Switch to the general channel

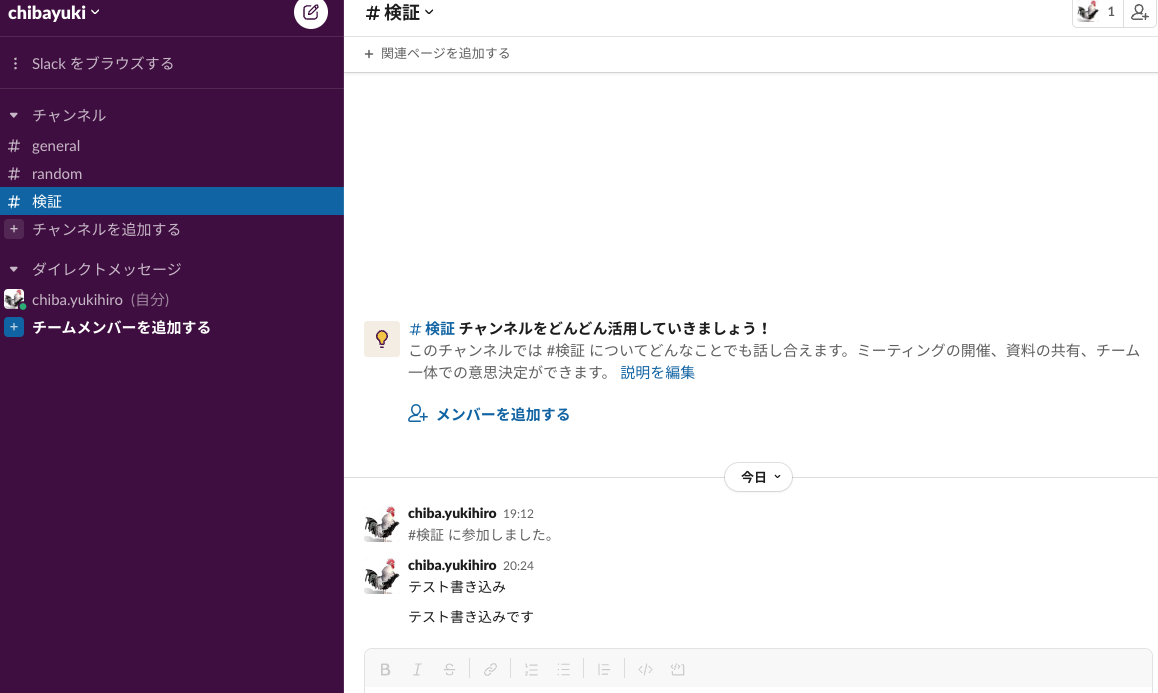56,145
